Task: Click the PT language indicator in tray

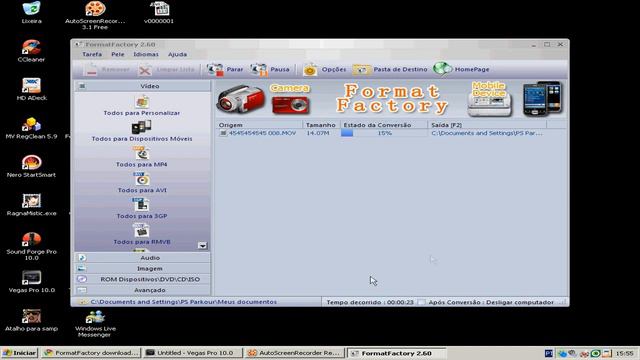Action: (x=549, y=353)
